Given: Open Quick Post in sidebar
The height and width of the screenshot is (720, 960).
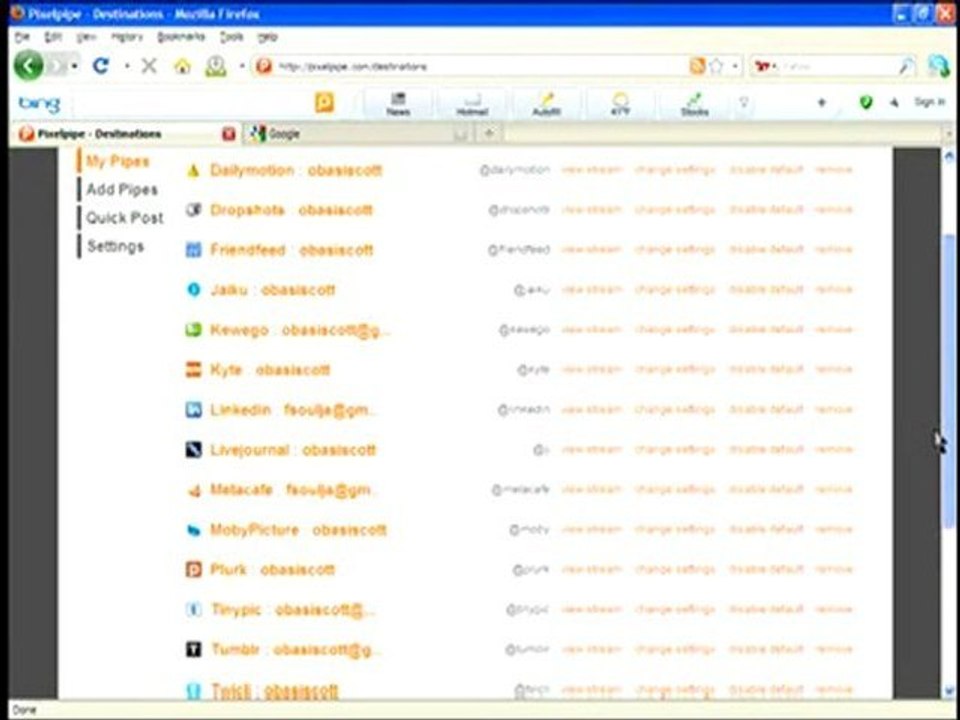Looking at the screenshot, I should point(124,218).
